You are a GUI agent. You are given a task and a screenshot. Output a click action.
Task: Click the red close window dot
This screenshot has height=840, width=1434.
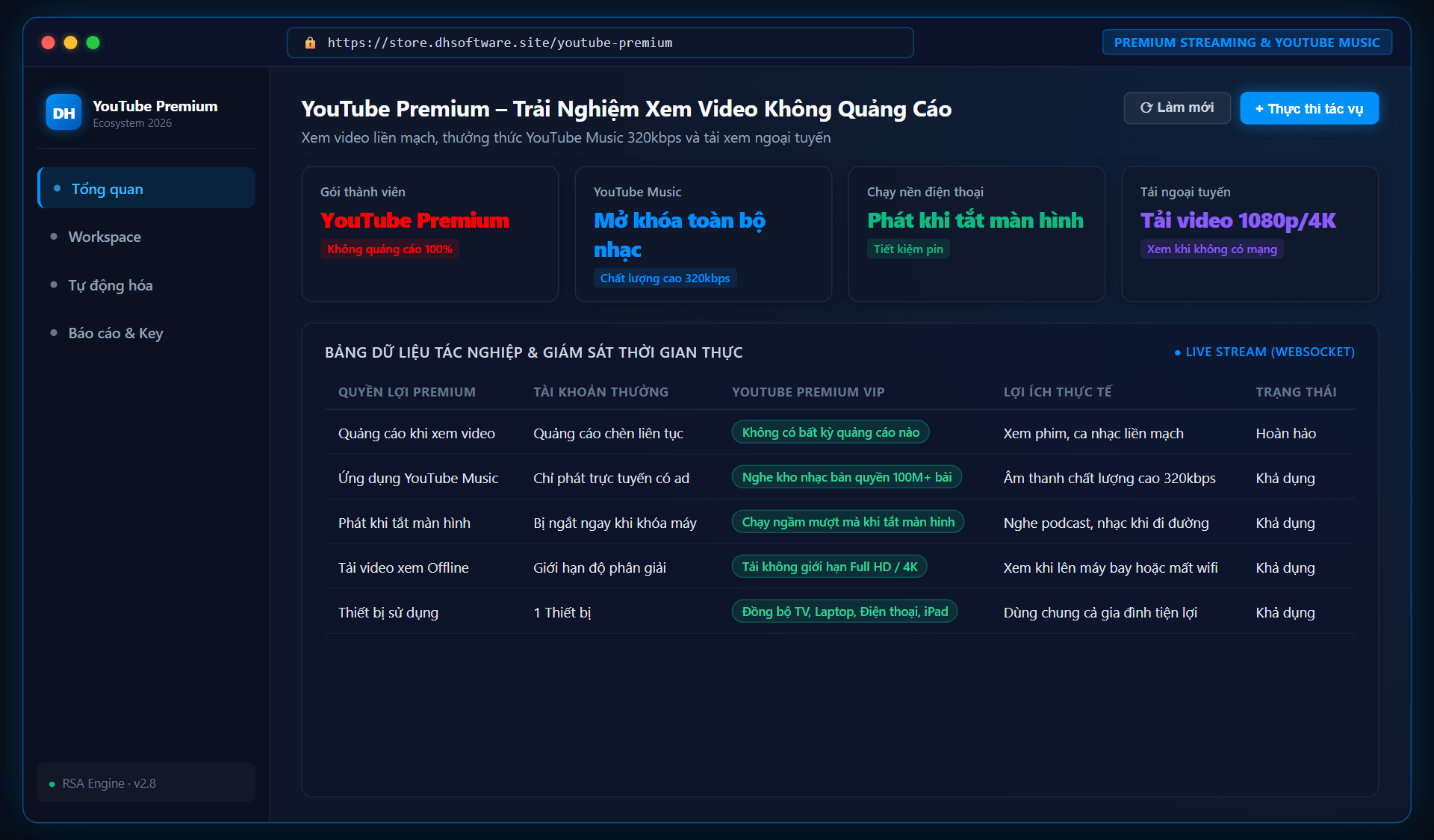tap(48, 43)
